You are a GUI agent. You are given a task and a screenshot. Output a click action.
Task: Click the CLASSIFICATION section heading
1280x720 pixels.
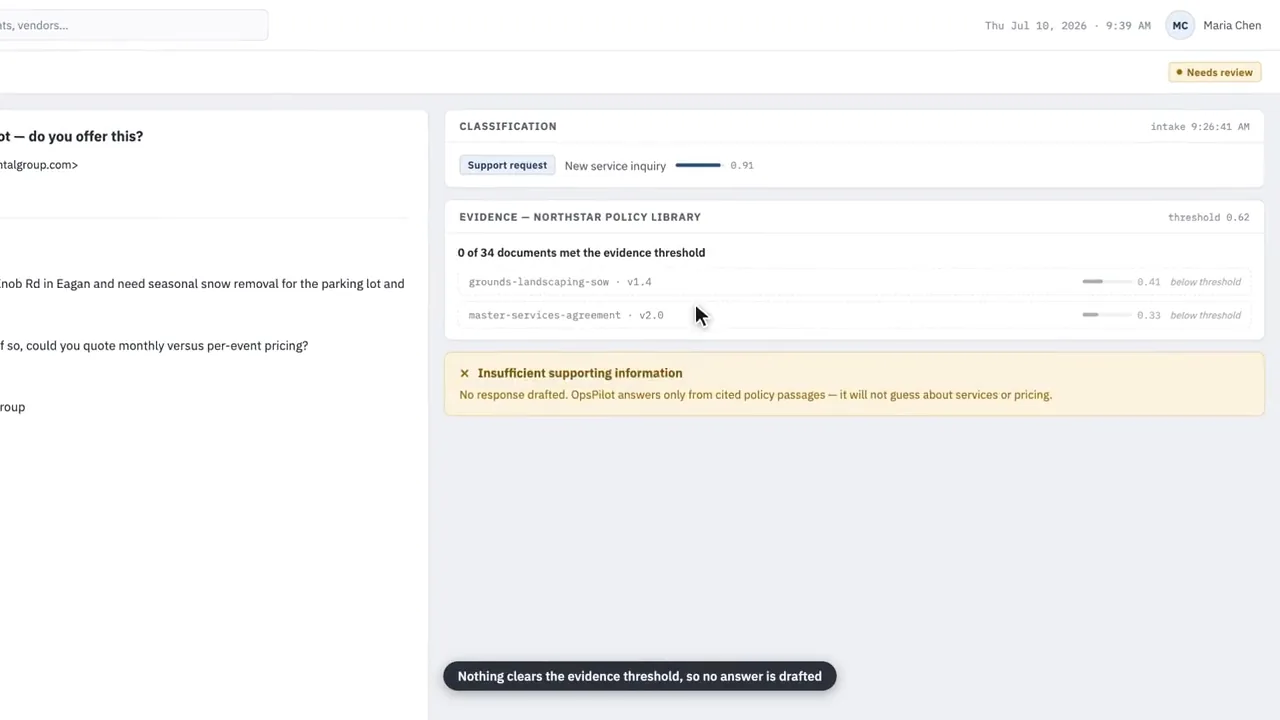[508, 126]
